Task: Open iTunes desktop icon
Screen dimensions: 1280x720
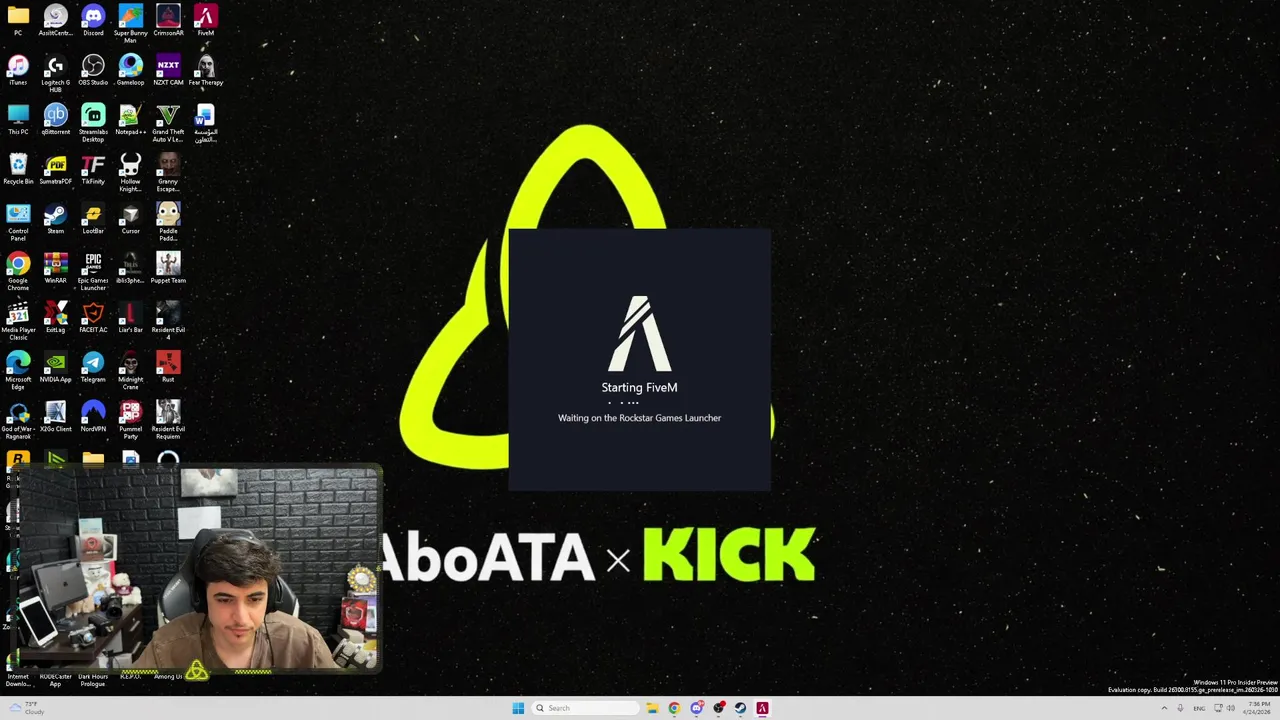Action: click(x=18, y=70)
